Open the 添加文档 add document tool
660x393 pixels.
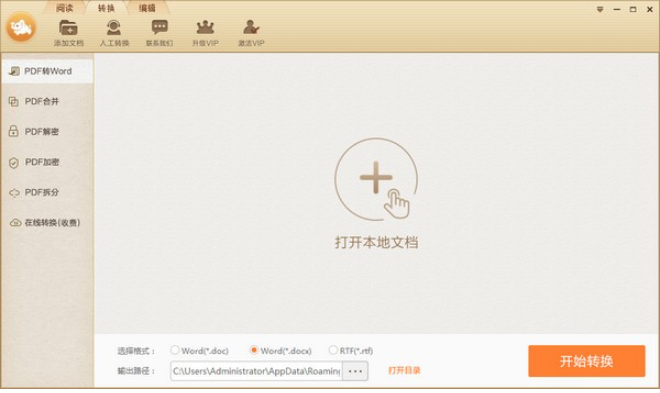(x=68, y=33)
